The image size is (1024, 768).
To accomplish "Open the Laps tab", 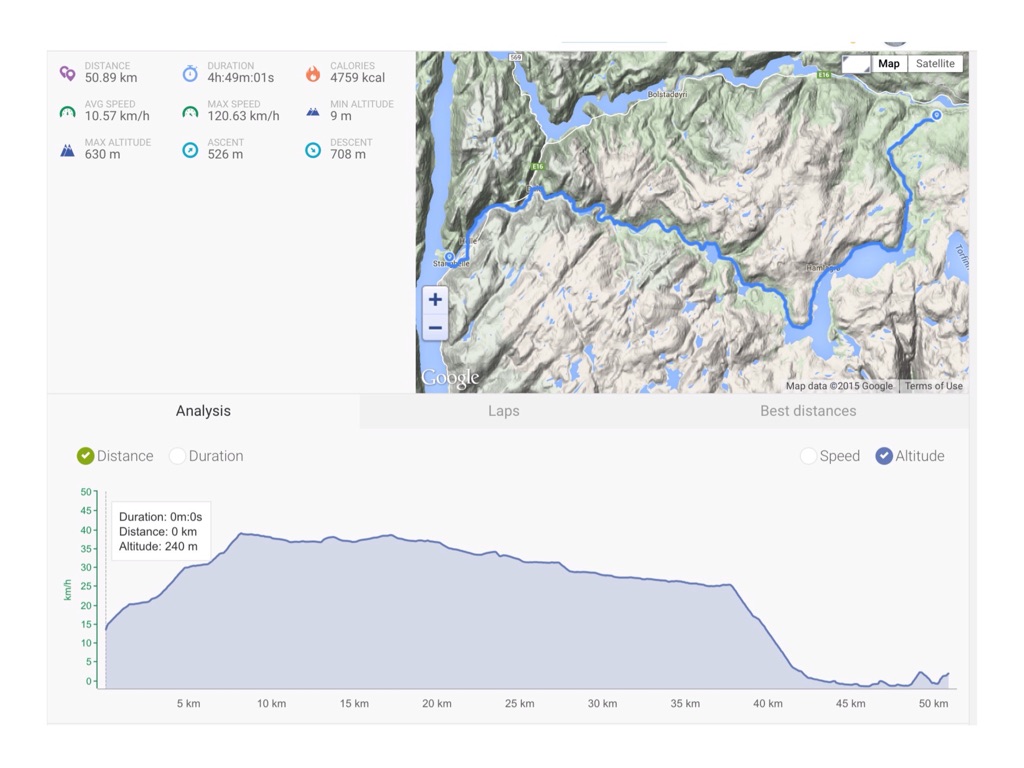I will click(x=504, y=411).
